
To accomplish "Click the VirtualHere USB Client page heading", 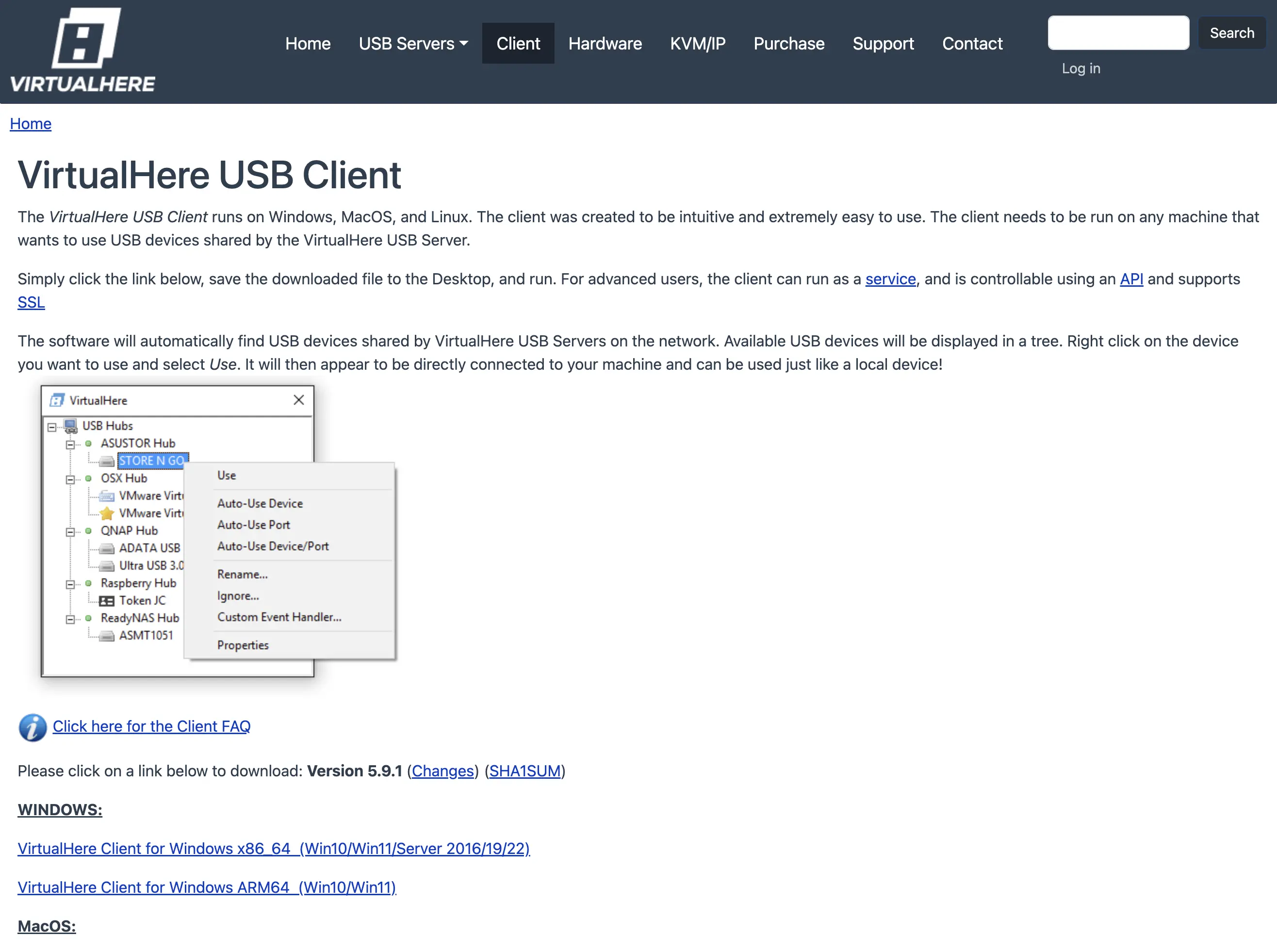I will (209, 175).
